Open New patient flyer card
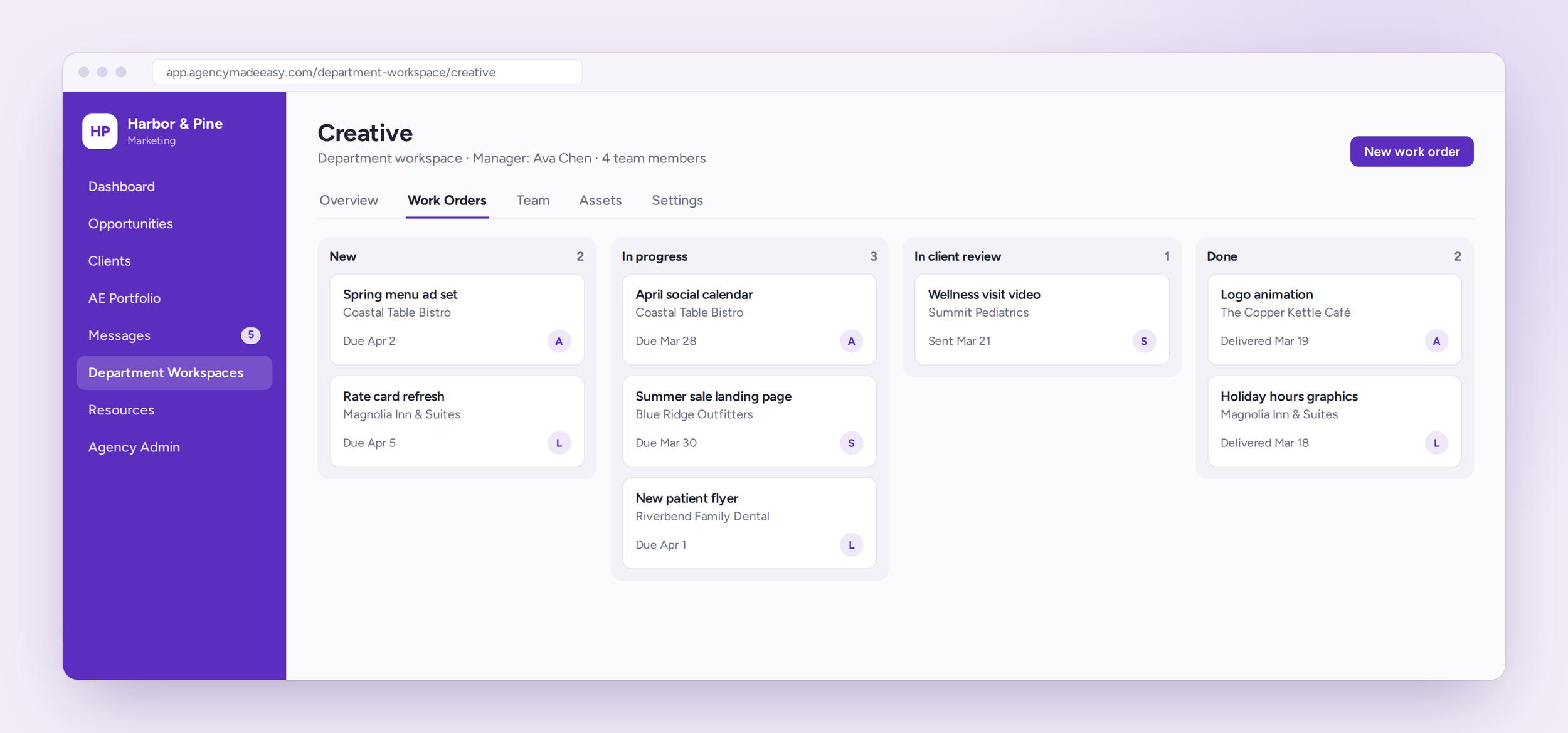Viewport: 1568px width, 733px height. point(750,524)
